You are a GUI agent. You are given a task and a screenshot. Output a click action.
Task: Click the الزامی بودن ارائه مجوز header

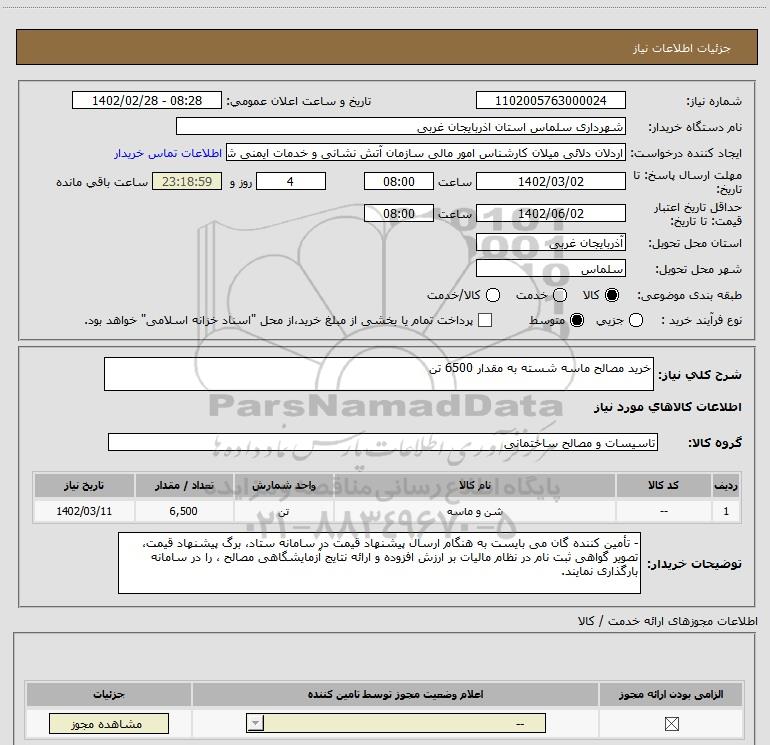[671, 694]
